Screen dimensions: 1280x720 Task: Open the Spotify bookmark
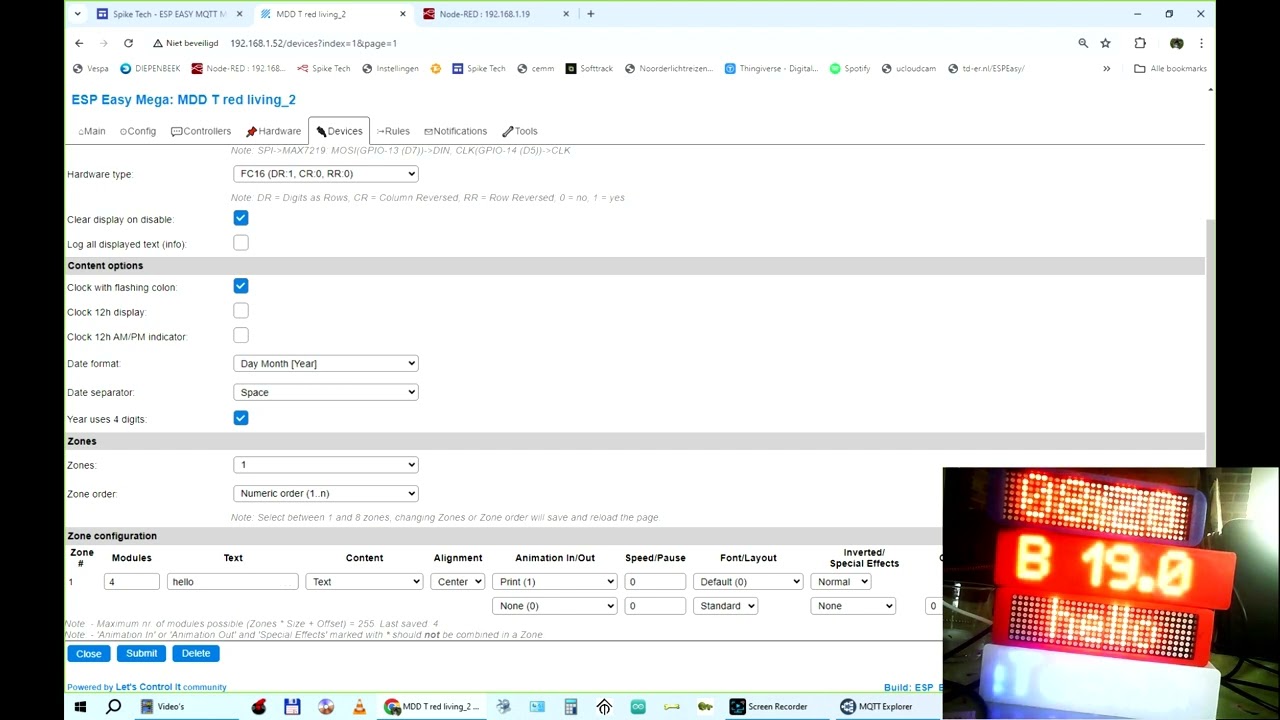tap(850, 68)
